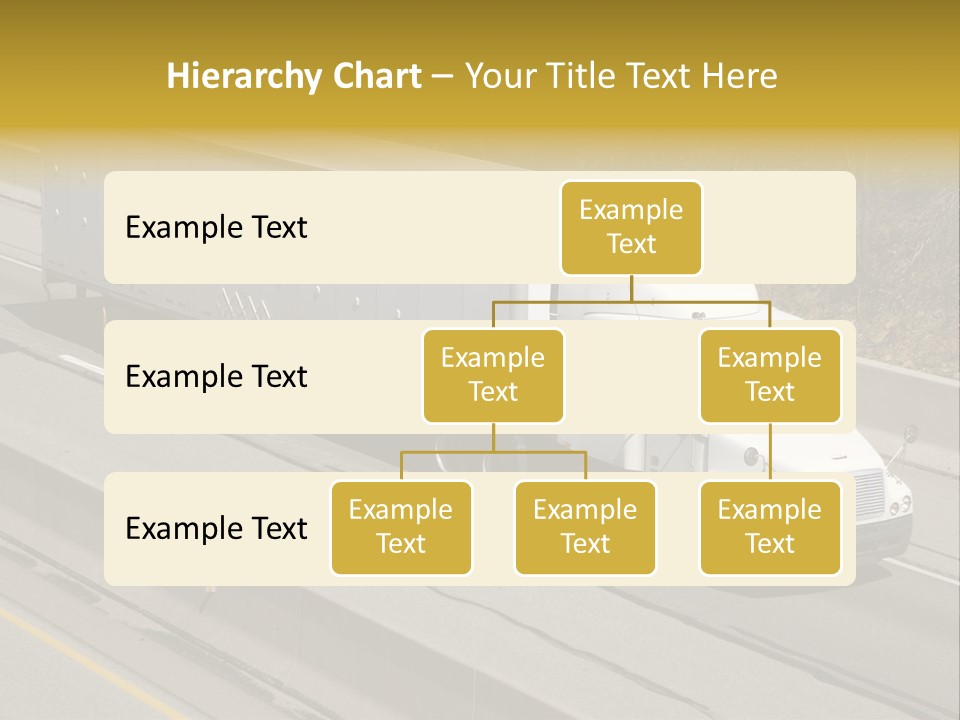
Task: Select the bottom-row middle gold box
Action: [x=585, y=527]
